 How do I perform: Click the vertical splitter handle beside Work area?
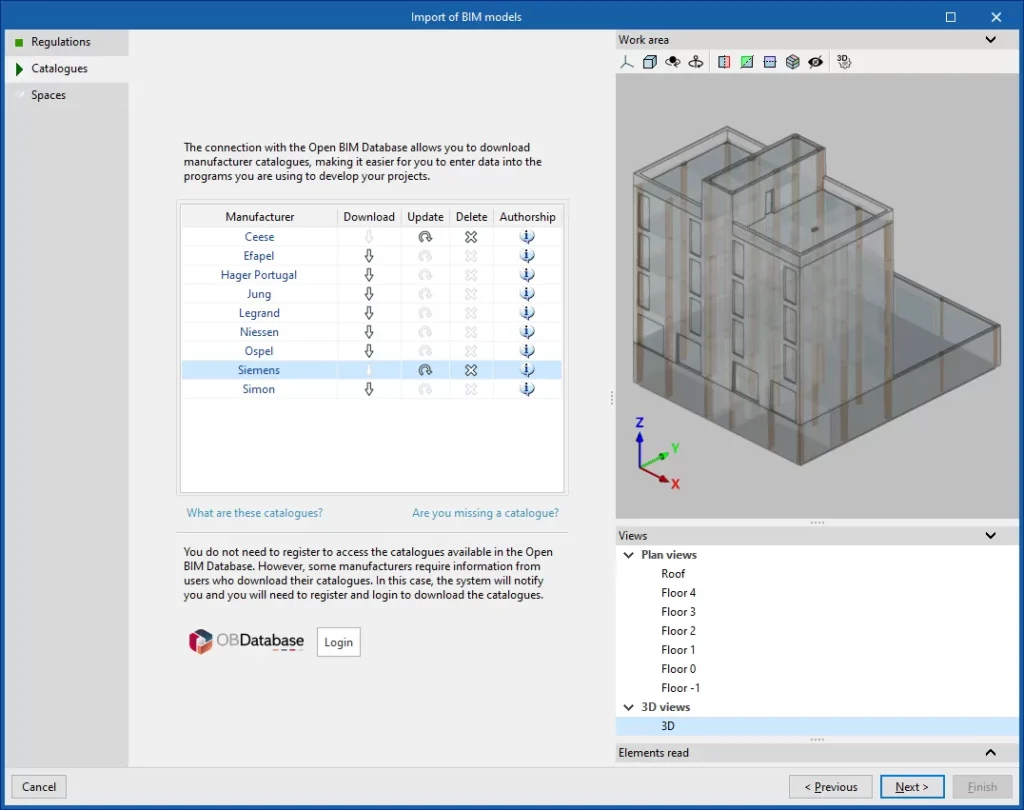click(x=612, y=397)
